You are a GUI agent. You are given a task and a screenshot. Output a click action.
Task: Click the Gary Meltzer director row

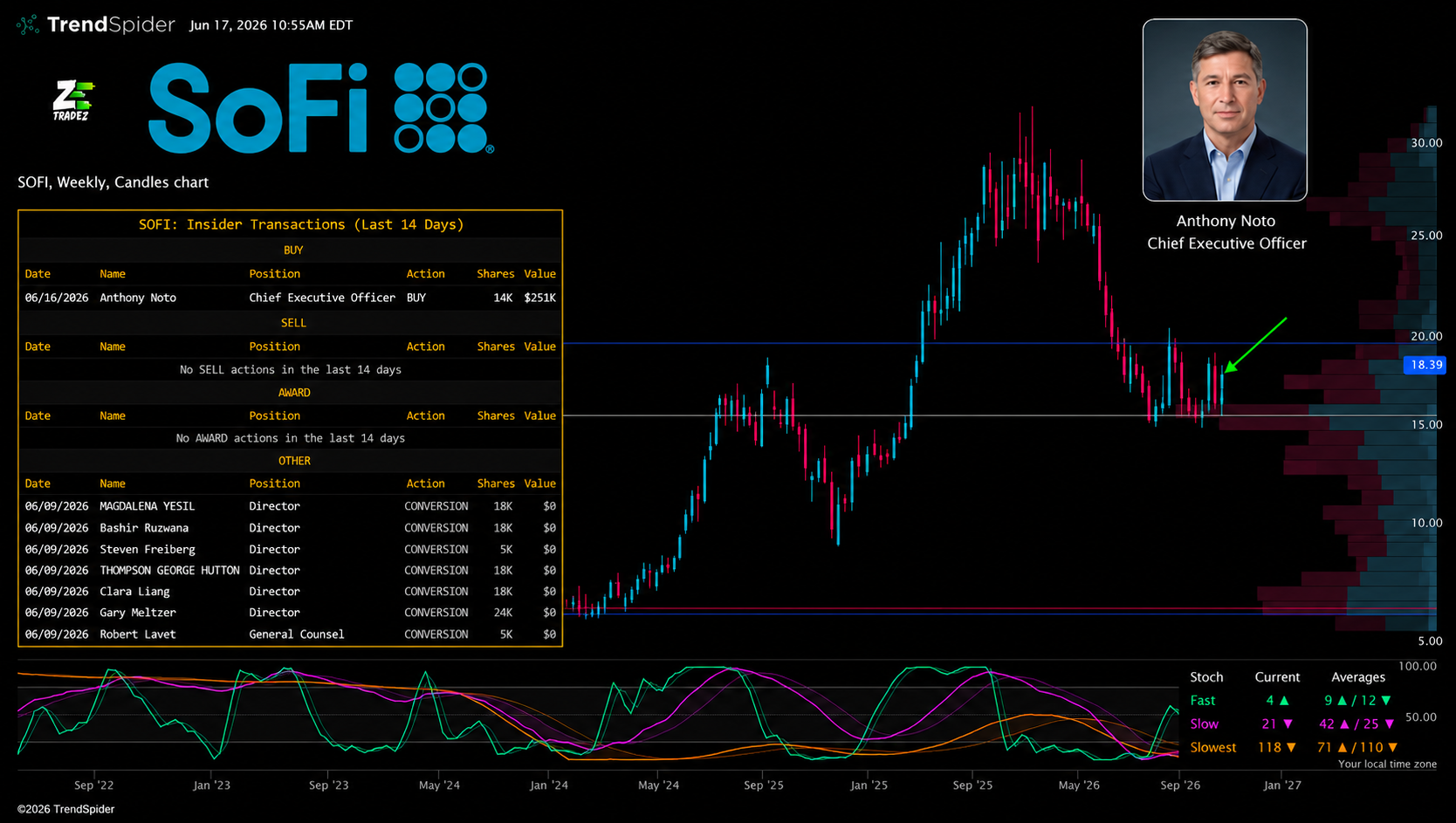click(291, 613)
